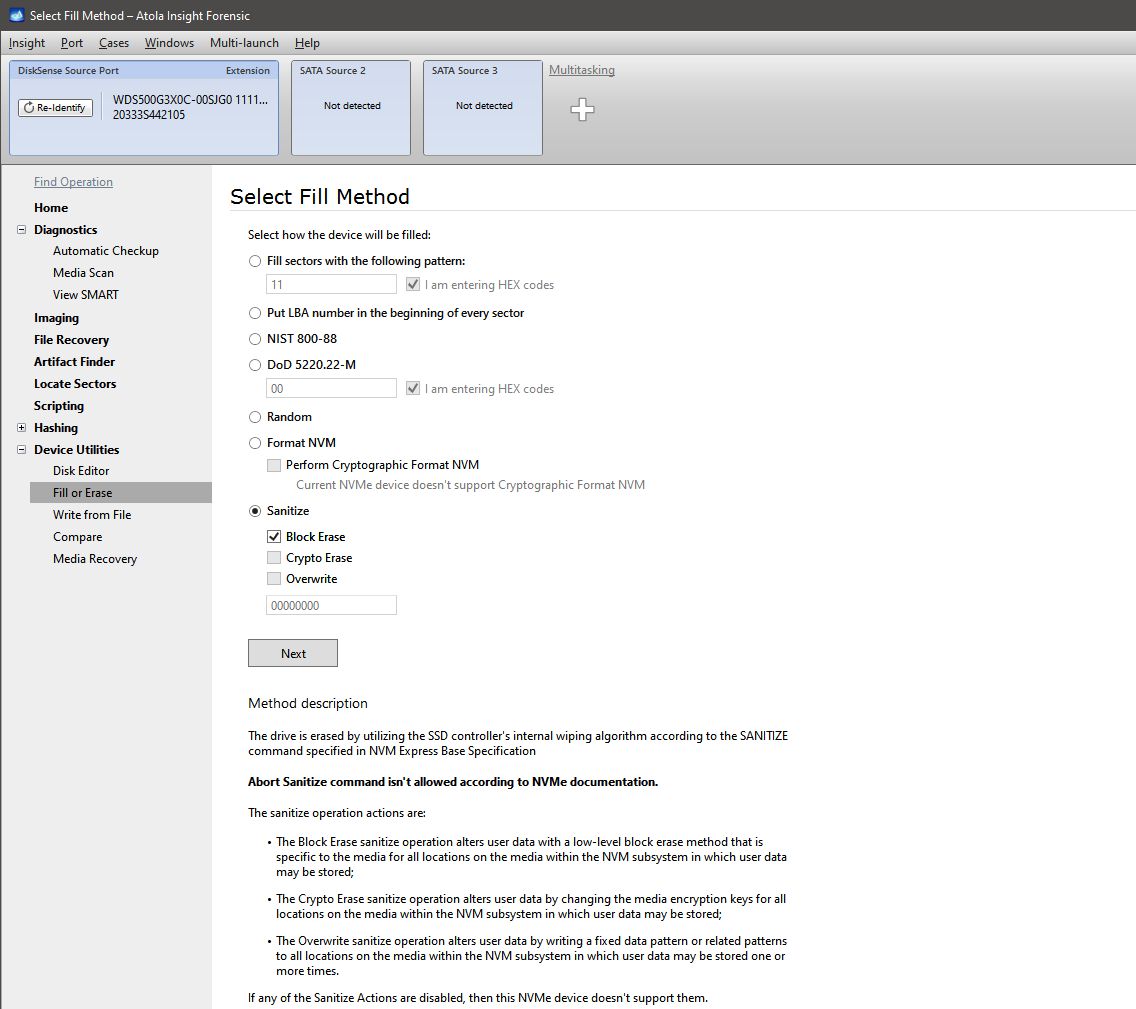Click the Method description heading
Screen dimensions: 1136x1009
(x=308, y=703)
